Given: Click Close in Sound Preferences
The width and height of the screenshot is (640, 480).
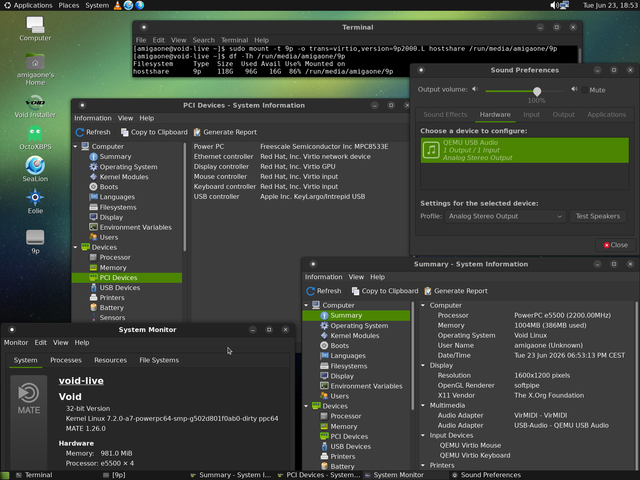Looking at the screenshot, I should tap(616, 245).
